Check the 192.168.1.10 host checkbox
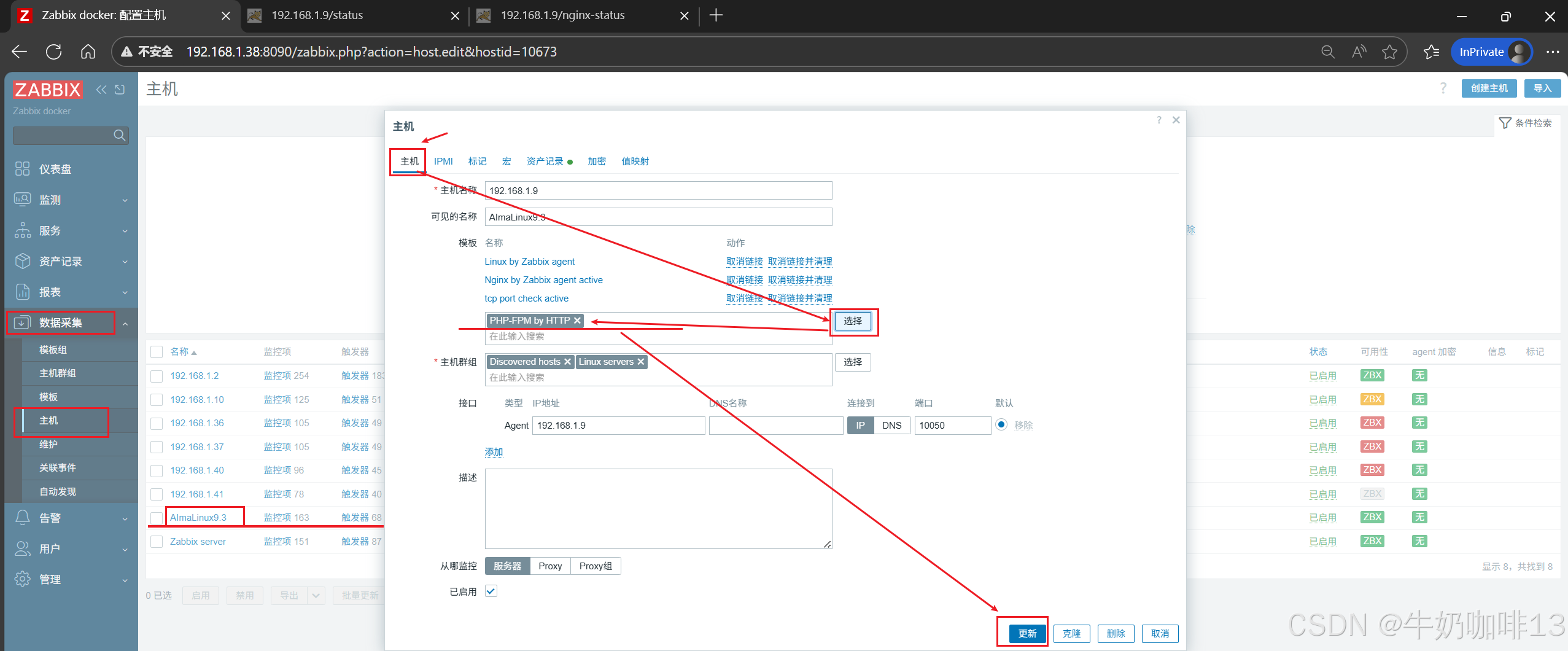Image resolution: width=1568 pixels, height=651 pixels. (x=157, y=400)
